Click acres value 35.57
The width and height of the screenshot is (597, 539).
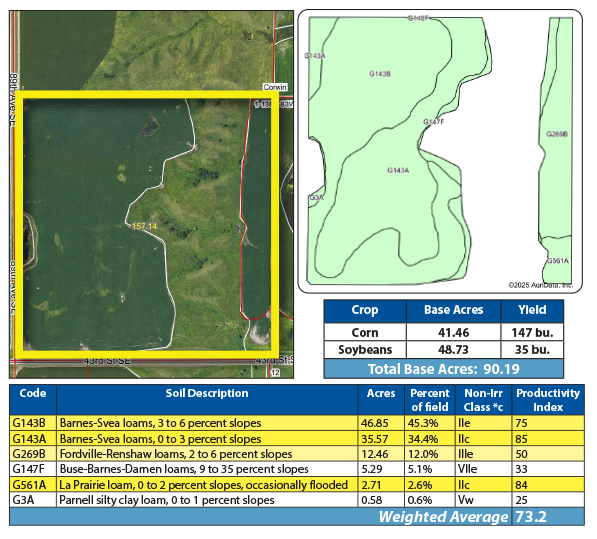pyautogui.click(x=375, y=439)
